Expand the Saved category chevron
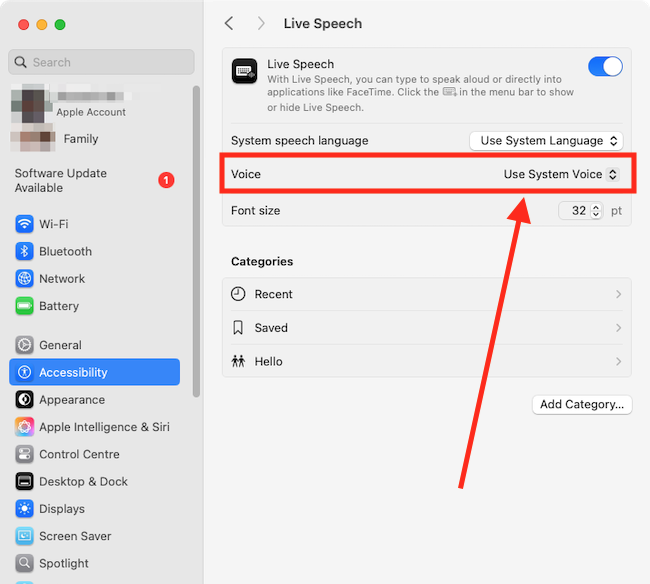Image resolution: width=650 pixels, height=584 pixels. [618, 328]
